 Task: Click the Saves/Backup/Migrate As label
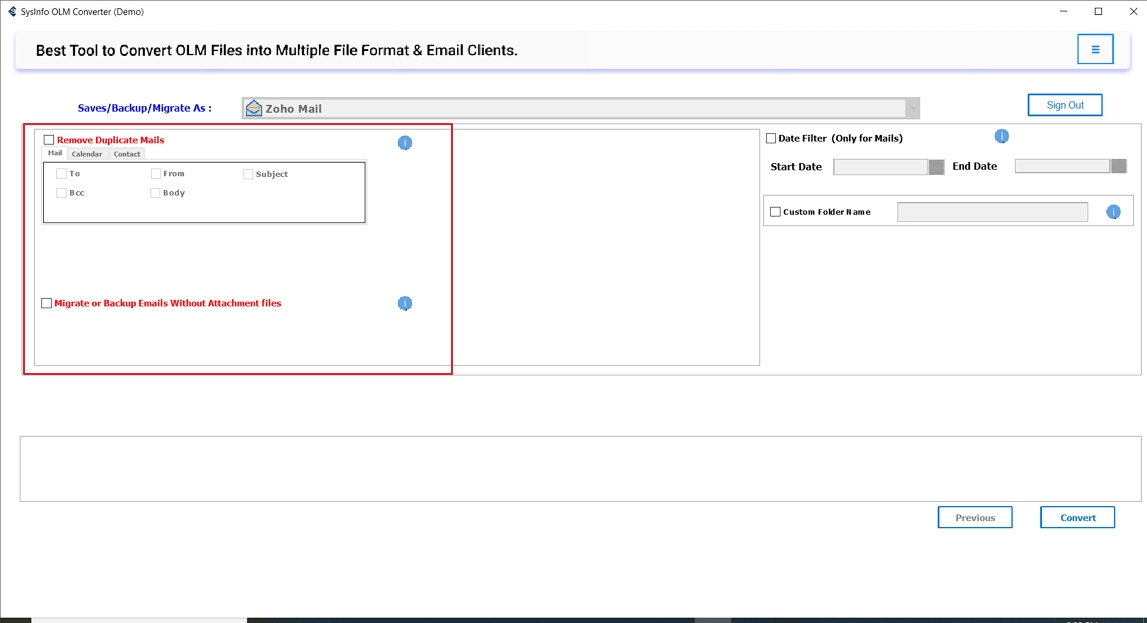tap(145, 108)
